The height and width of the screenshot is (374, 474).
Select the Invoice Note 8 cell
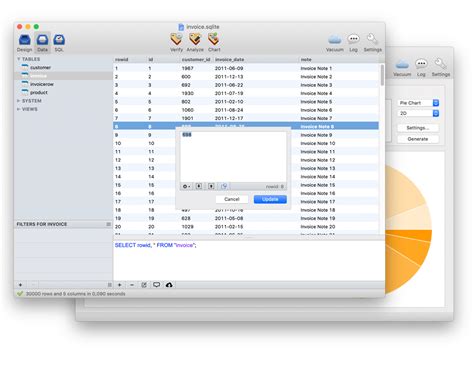[x=317, y=127]
